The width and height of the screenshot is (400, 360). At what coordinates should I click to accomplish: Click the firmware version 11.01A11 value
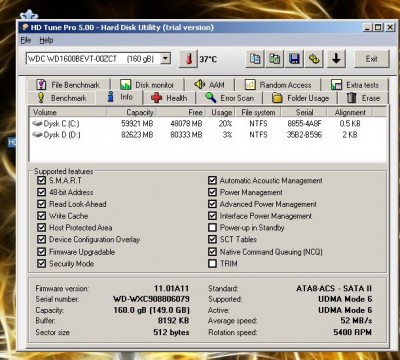[171, 288]
